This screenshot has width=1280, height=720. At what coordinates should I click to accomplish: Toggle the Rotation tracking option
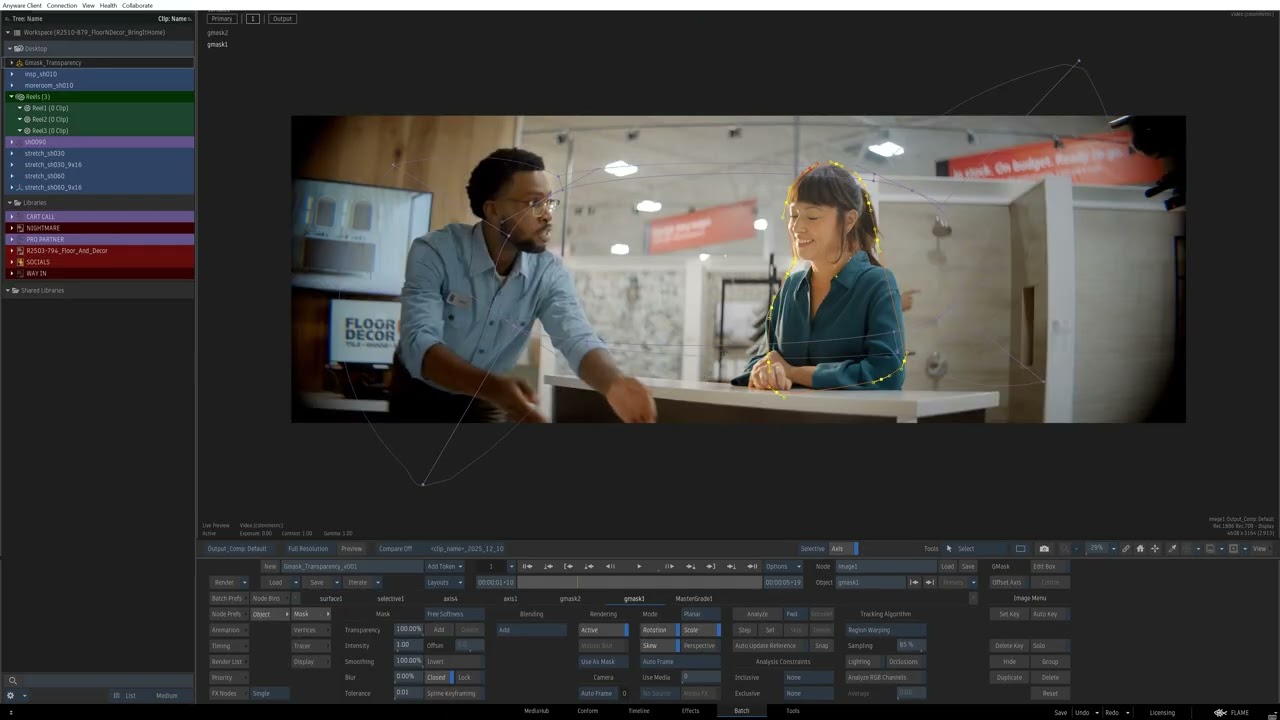(660, 630)
